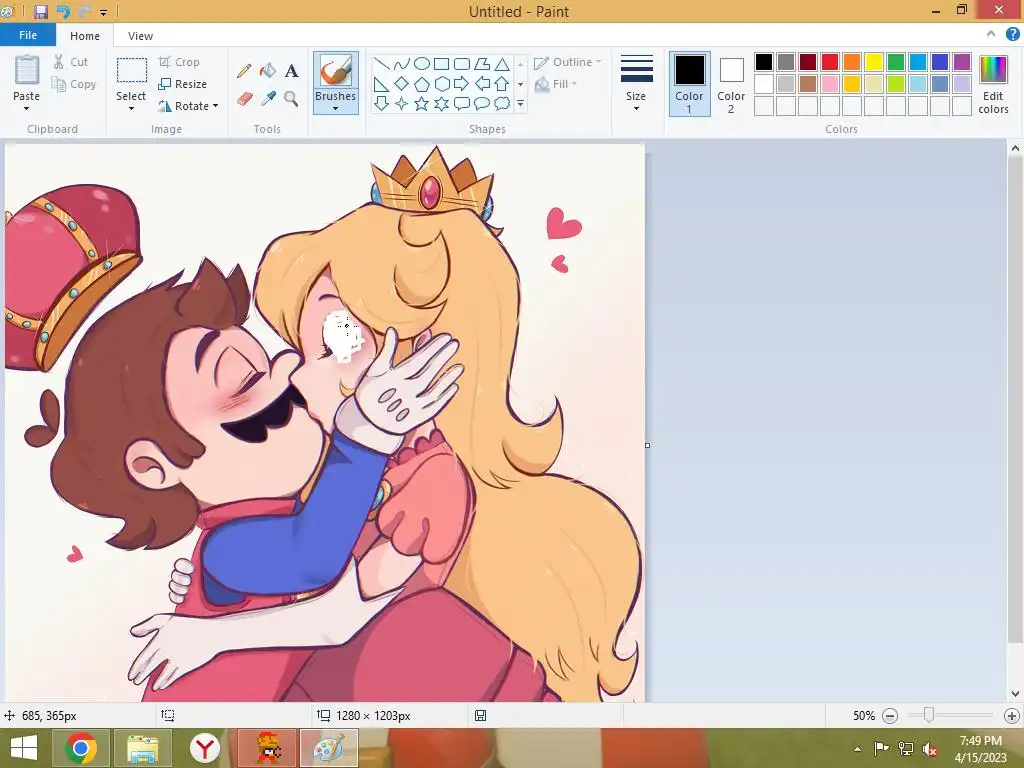Select the Fill with color bucket tool

(268, 71)
